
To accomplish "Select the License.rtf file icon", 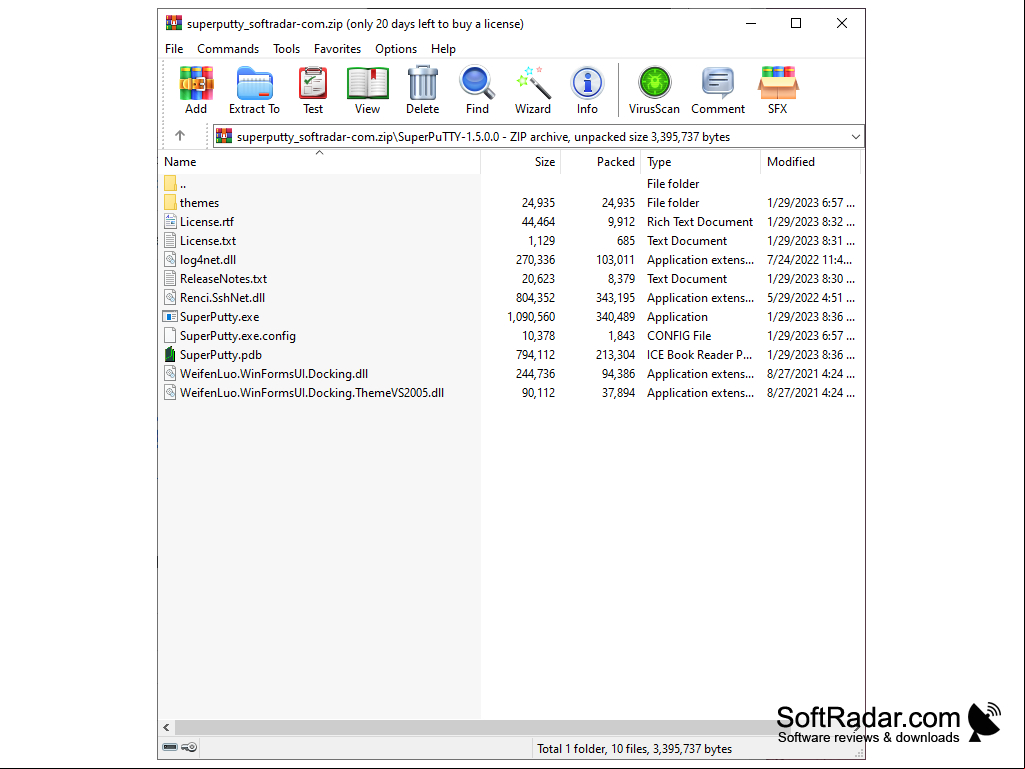I will click(x=170, y=221).
